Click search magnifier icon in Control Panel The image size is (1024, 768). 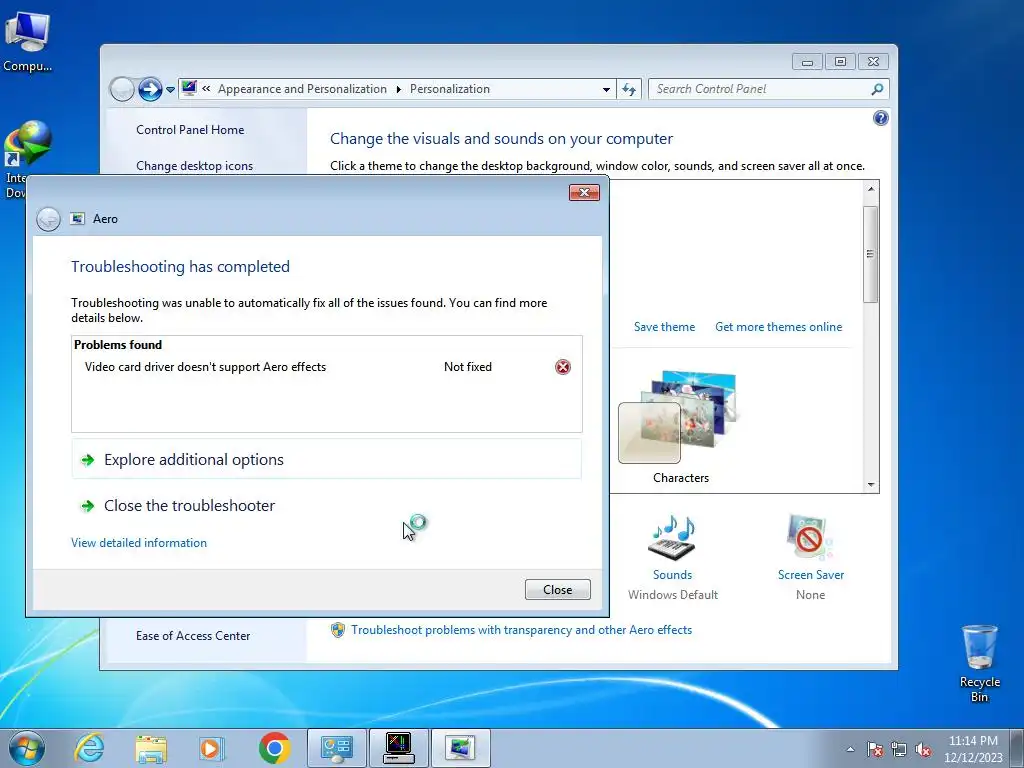click(x=877, y=89)
